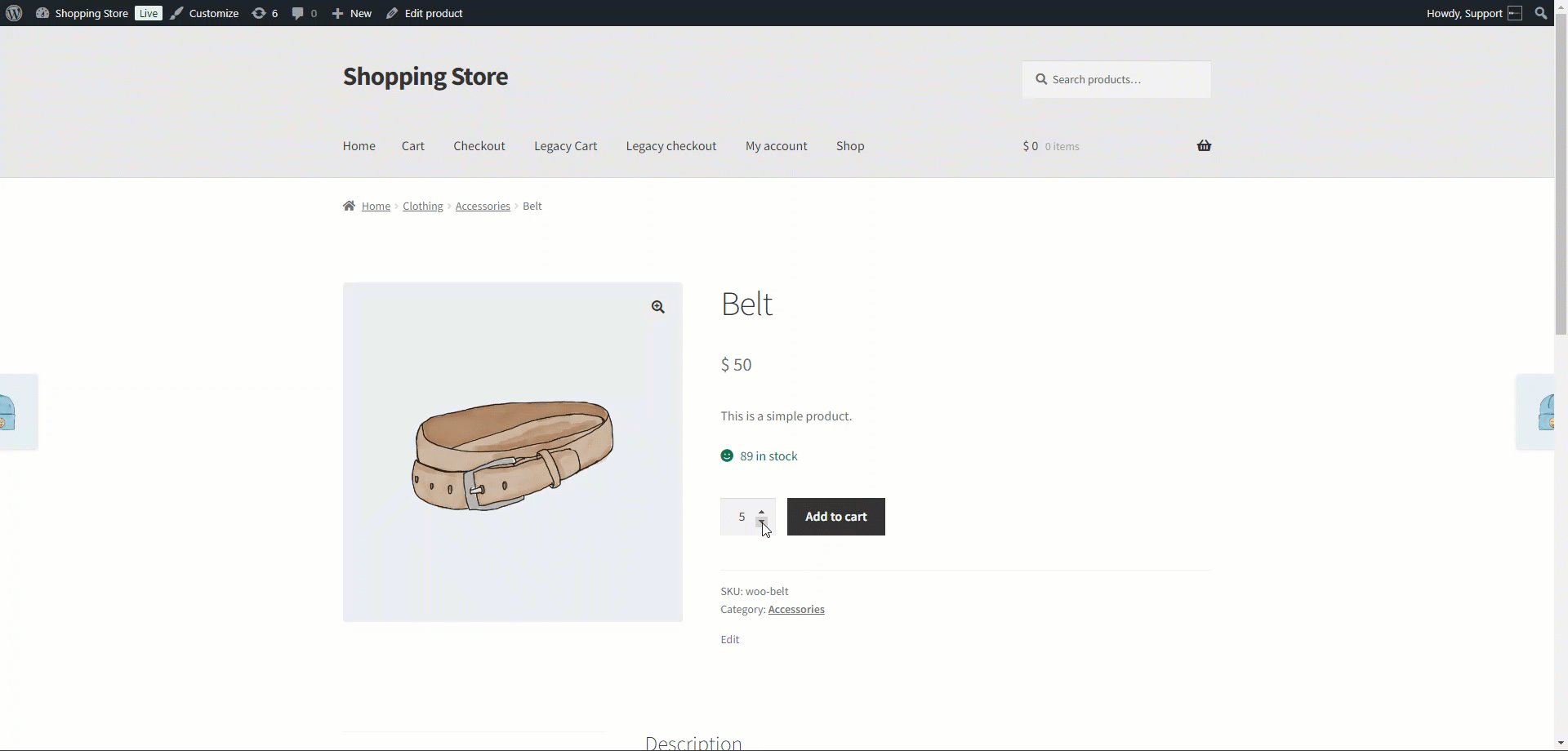The height and width of the screenshot is (751, 1568).
Task: Open the Shopping Store site menu
Action: pos(82,13)
